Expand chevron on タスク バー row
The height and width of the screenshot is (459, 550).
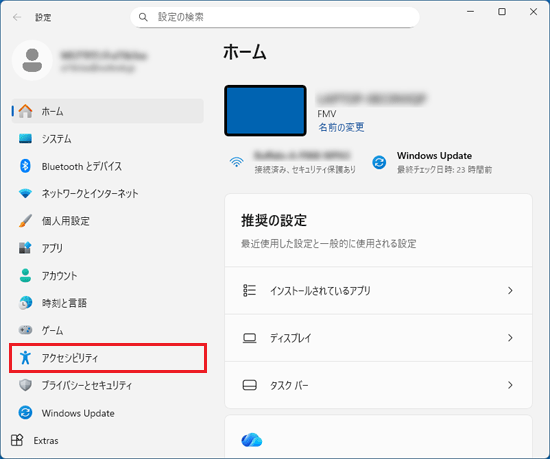pyautogui.click(x=510, y=385)
